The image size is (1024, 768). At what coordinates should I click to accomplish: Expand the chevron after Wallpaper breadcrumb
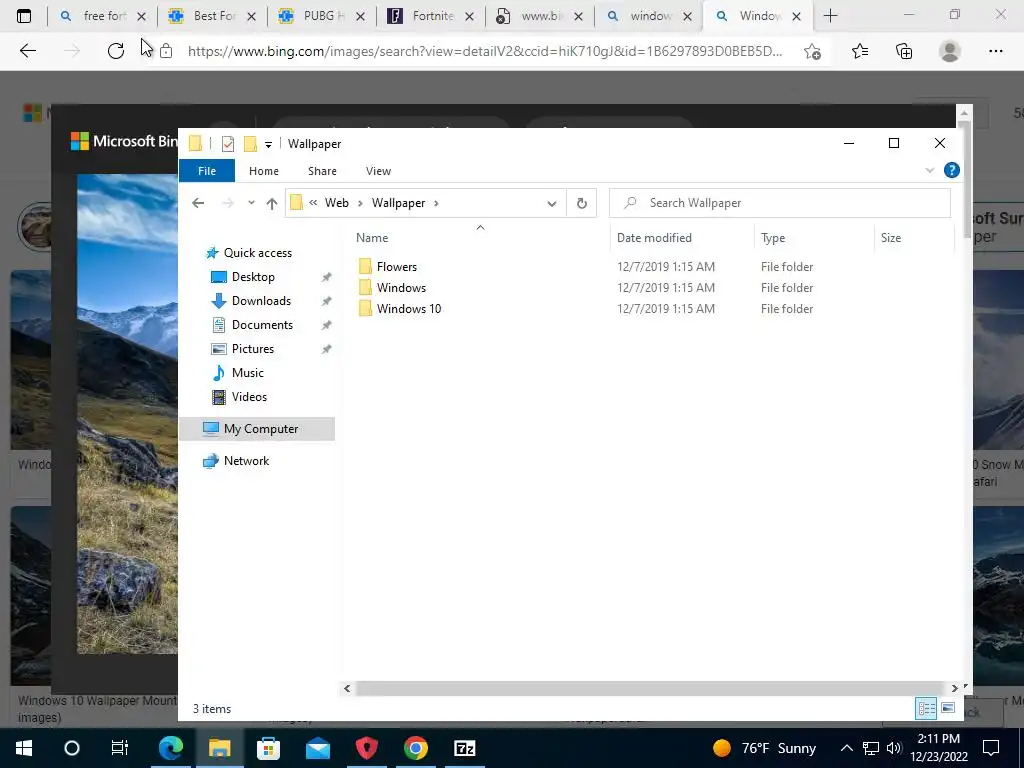(x=436, y=203)
